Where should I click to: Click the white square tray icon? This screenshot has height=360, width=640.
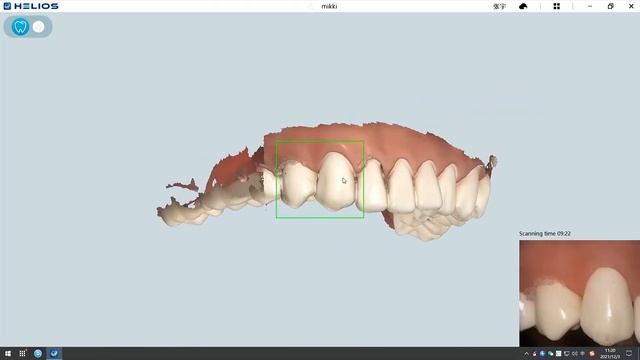pos(558,353)
